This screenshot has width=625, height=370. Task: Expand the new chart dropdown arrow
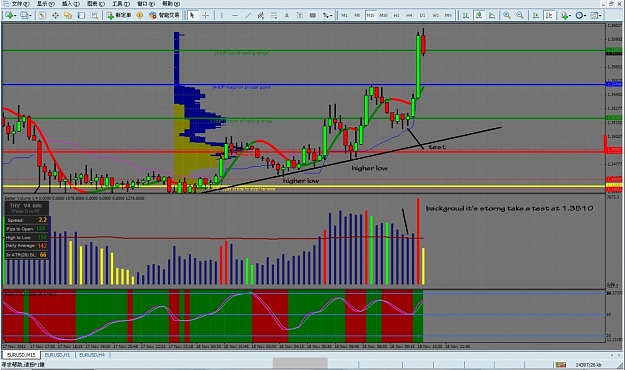tap(15, 16)
